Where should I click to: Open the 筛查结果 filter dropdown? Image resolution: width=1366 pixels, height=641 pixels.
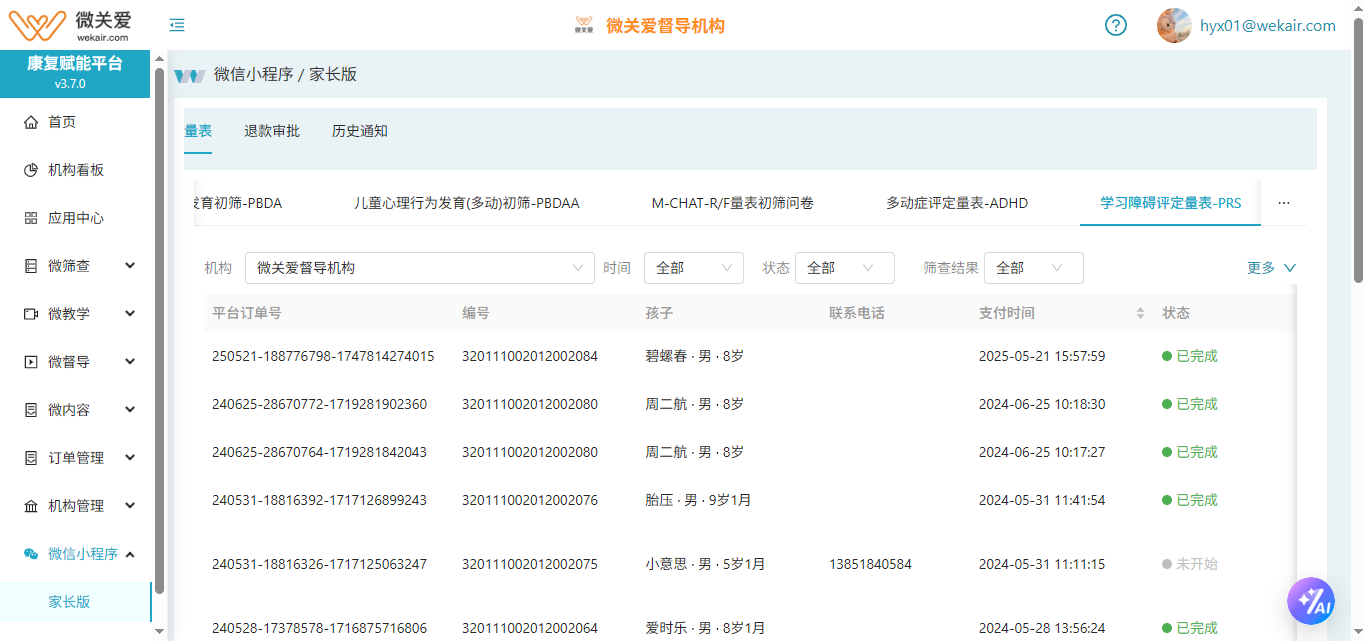(1033, 268)
